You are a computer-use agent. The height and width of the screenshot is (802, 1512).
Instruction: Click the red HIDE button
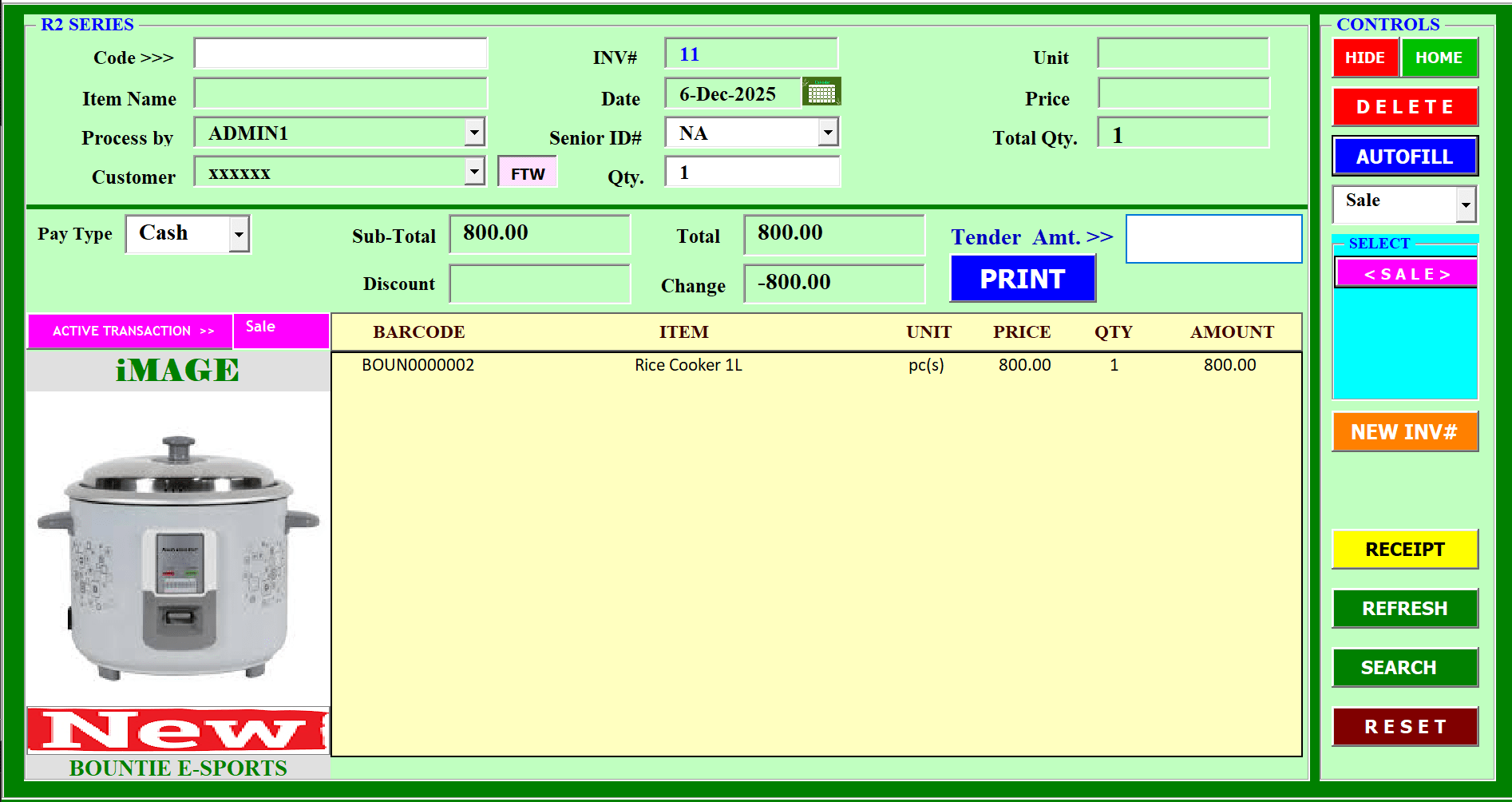(1365, 58)
